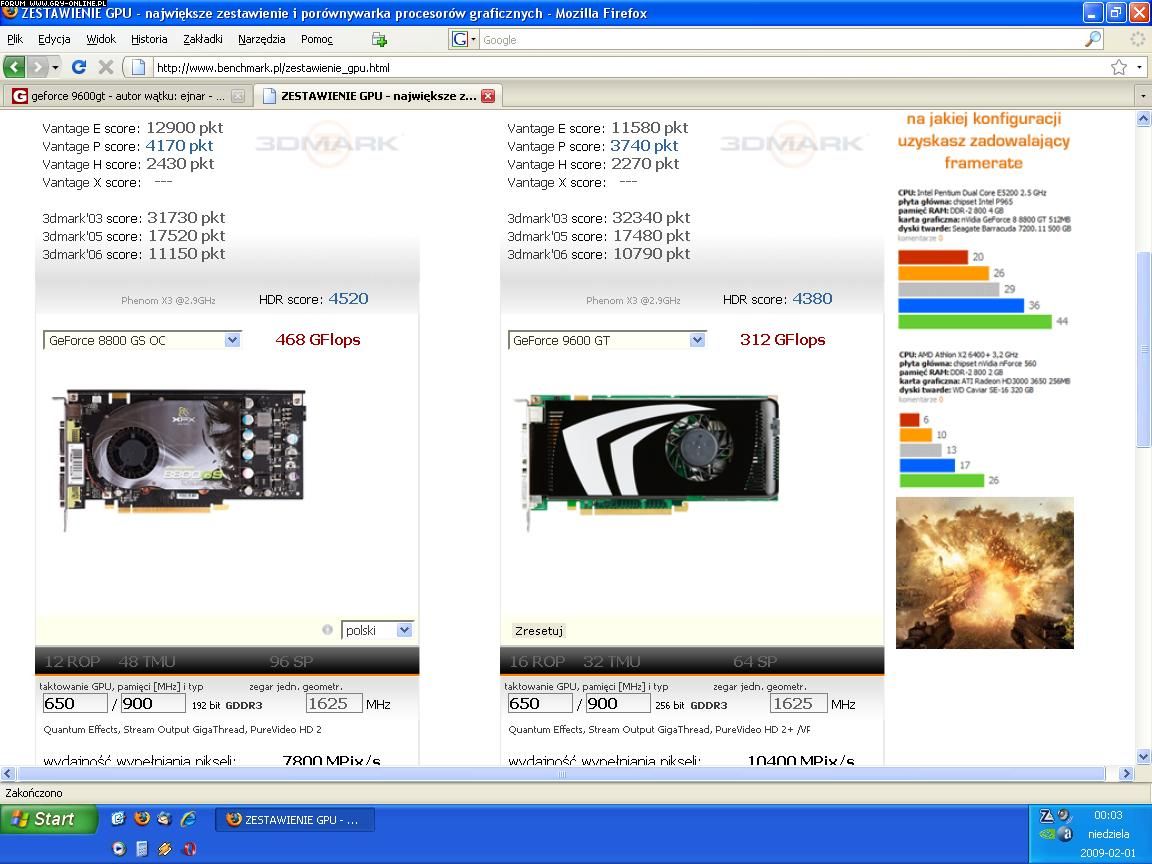
Task: Click the browser Back arrow button
Action: 14,67
